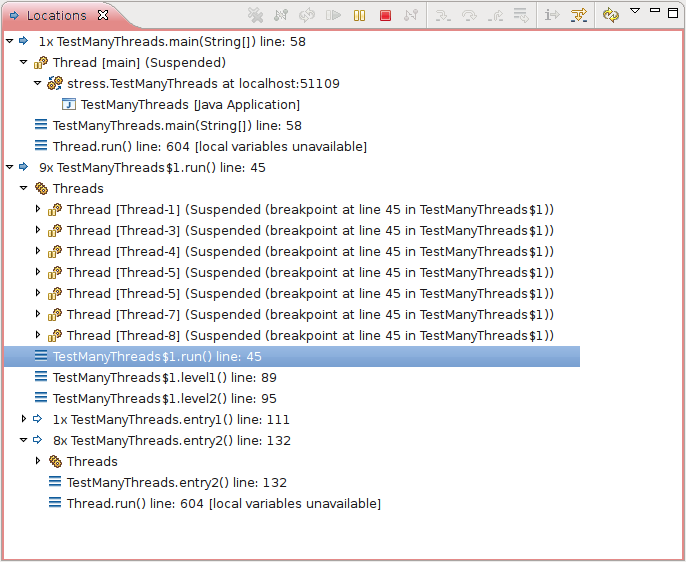Screen dimensions: 686x562
Task: Select '1x TestManyThreads.entry1() line: 111' row
Action: [x=171, y=419]
